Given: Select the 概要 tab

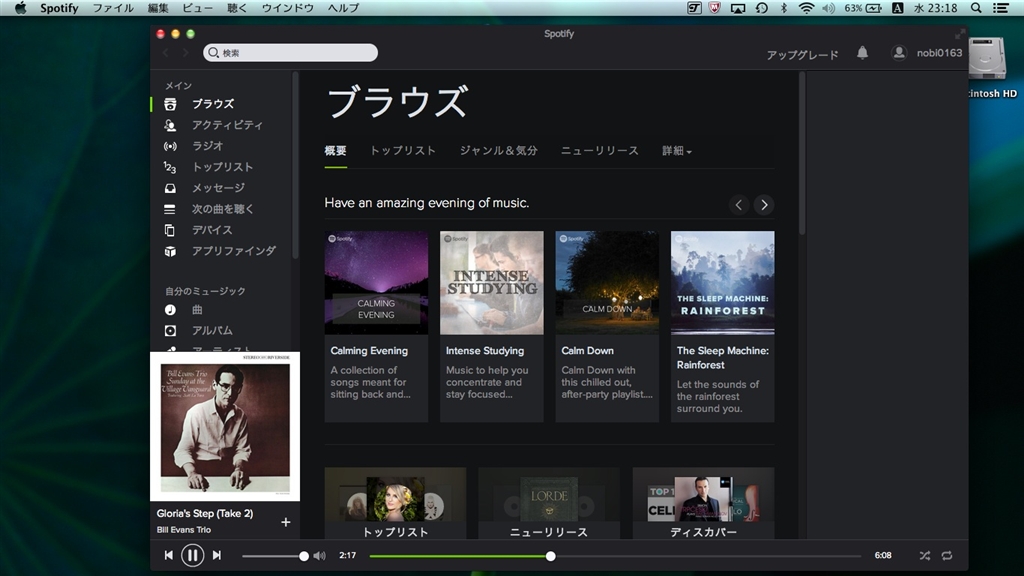Looking at the screenshot, I should (x=336, y=151).
